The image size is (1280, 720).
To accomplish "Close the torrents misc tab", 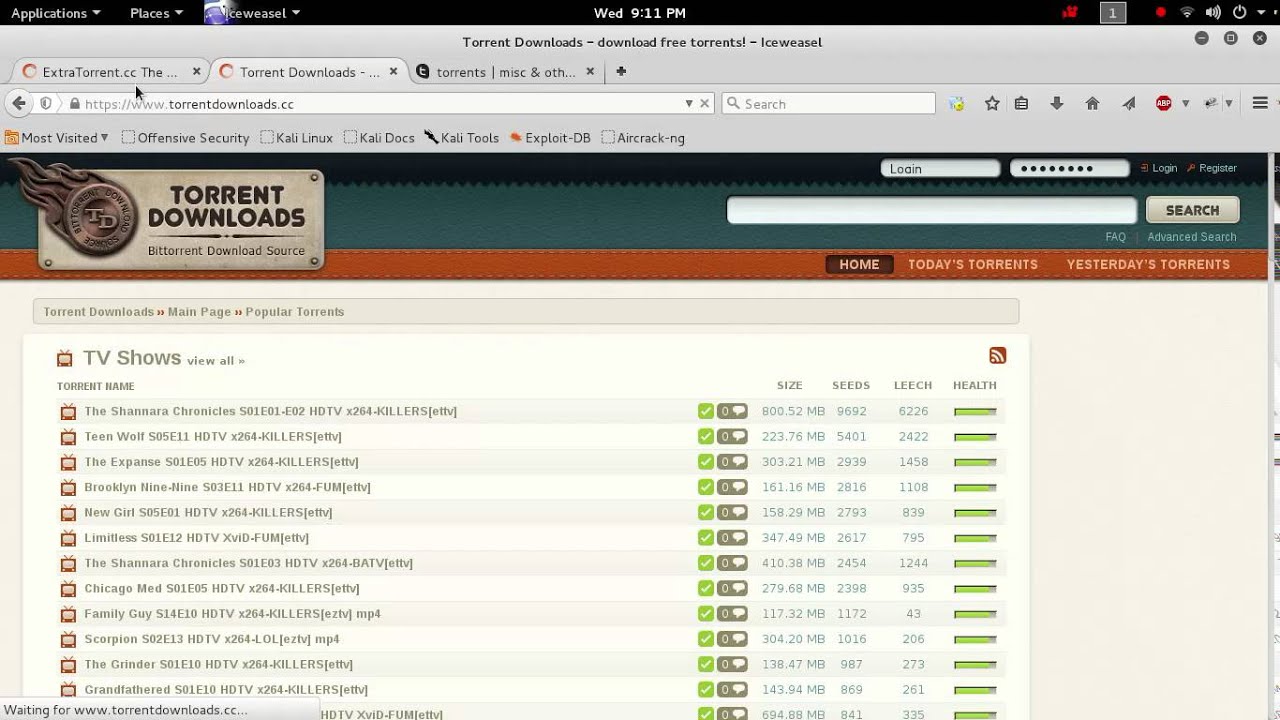I will 590,71.
